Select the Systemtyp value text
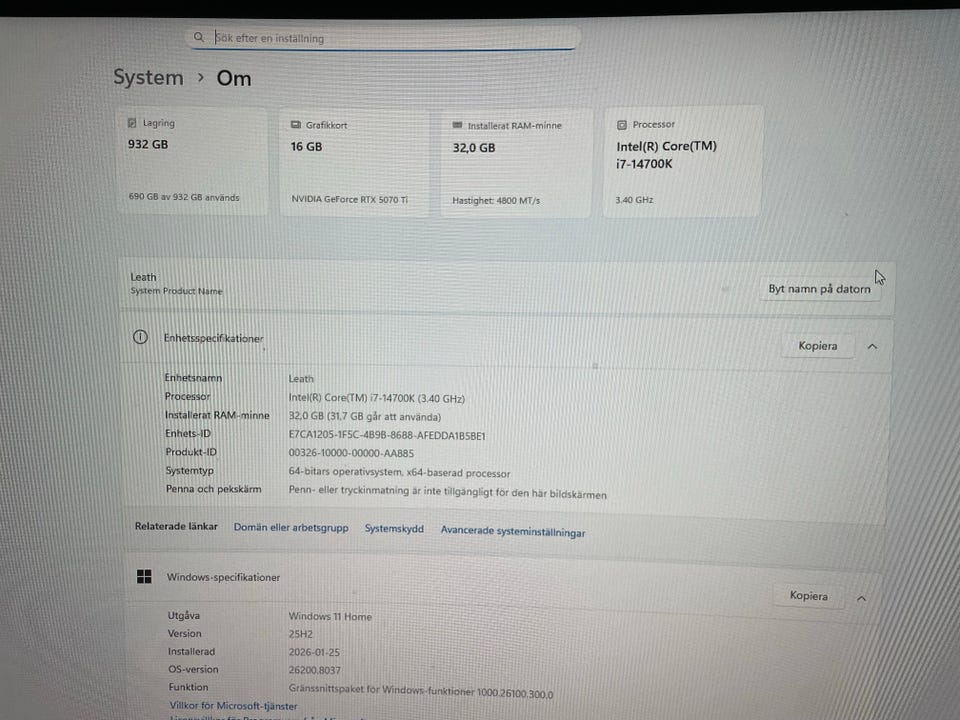Image resolution: width=960 pixels, height=720 pixels. coord(399,472)
